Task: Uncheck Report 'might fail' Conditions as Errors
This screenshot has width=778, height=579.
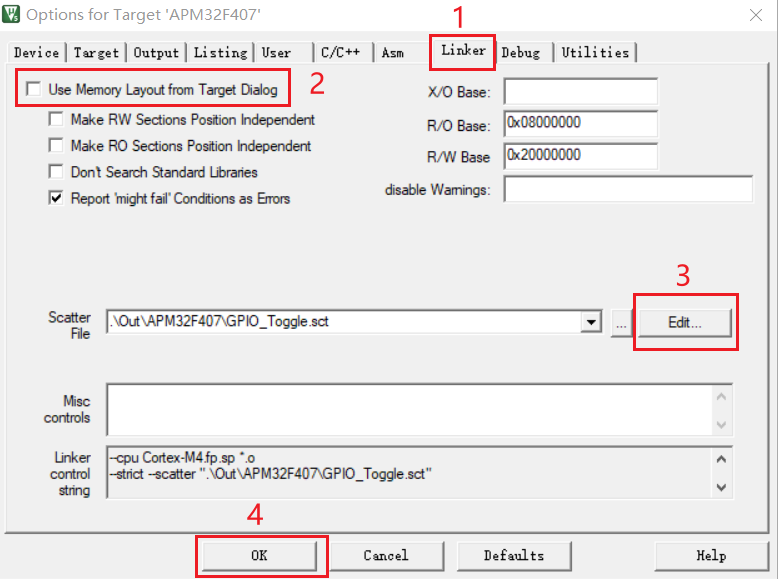Action: [57, 198]
